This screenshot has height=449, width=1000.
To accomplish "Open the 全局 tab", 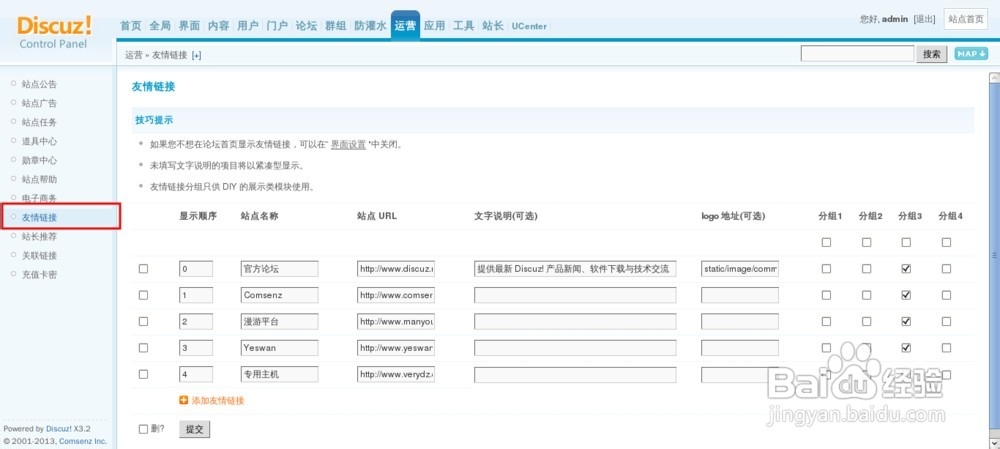I will pyautogui.click(x=160, y=26).
